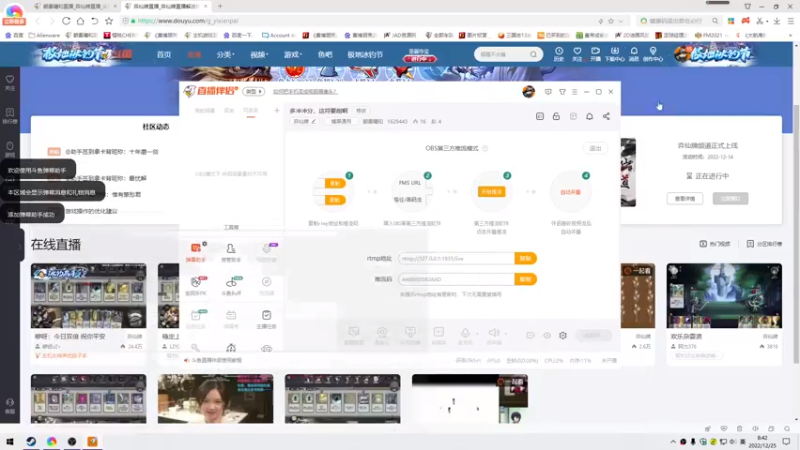Click the 下载中心 icon in Douyu header
800x450 pixels.
coord(614,54)
